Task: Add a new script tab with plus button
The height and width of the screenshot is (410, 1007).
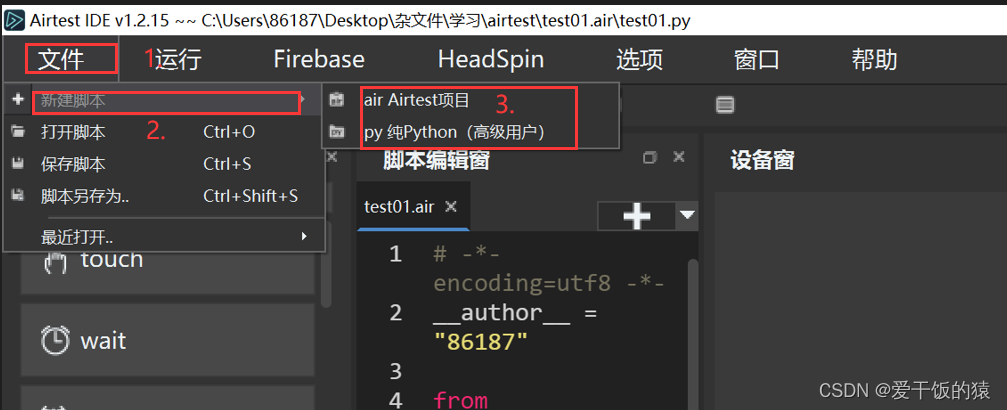Action: tap(636, 216)
